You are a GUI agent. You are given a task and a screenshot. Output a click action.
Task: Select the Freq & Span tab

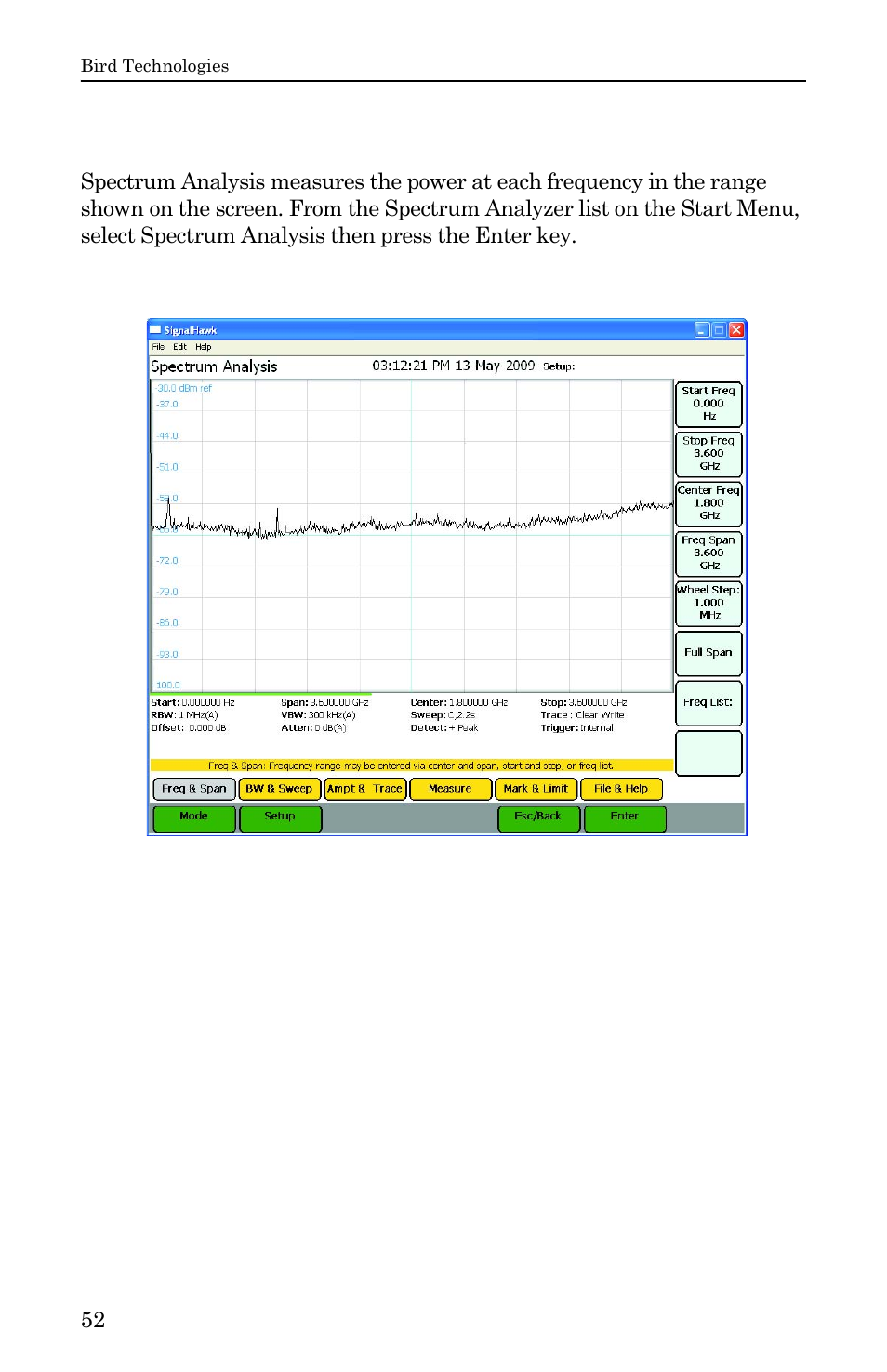click(x=194, y=789)
